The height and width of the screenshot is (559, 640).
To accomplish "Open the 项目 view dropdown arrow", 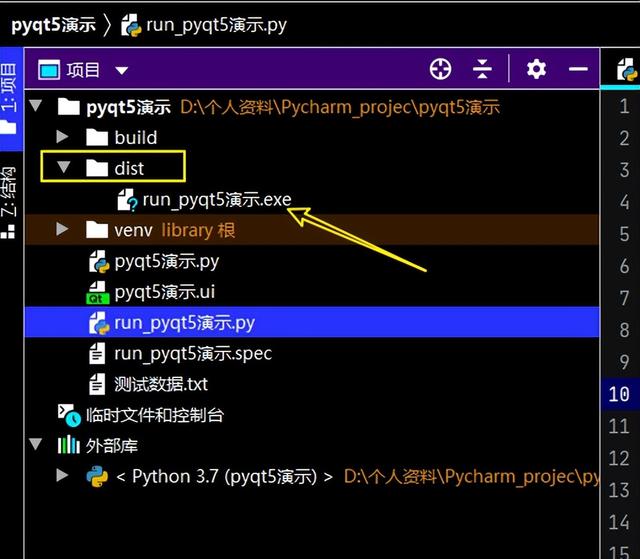I will 121,71.
